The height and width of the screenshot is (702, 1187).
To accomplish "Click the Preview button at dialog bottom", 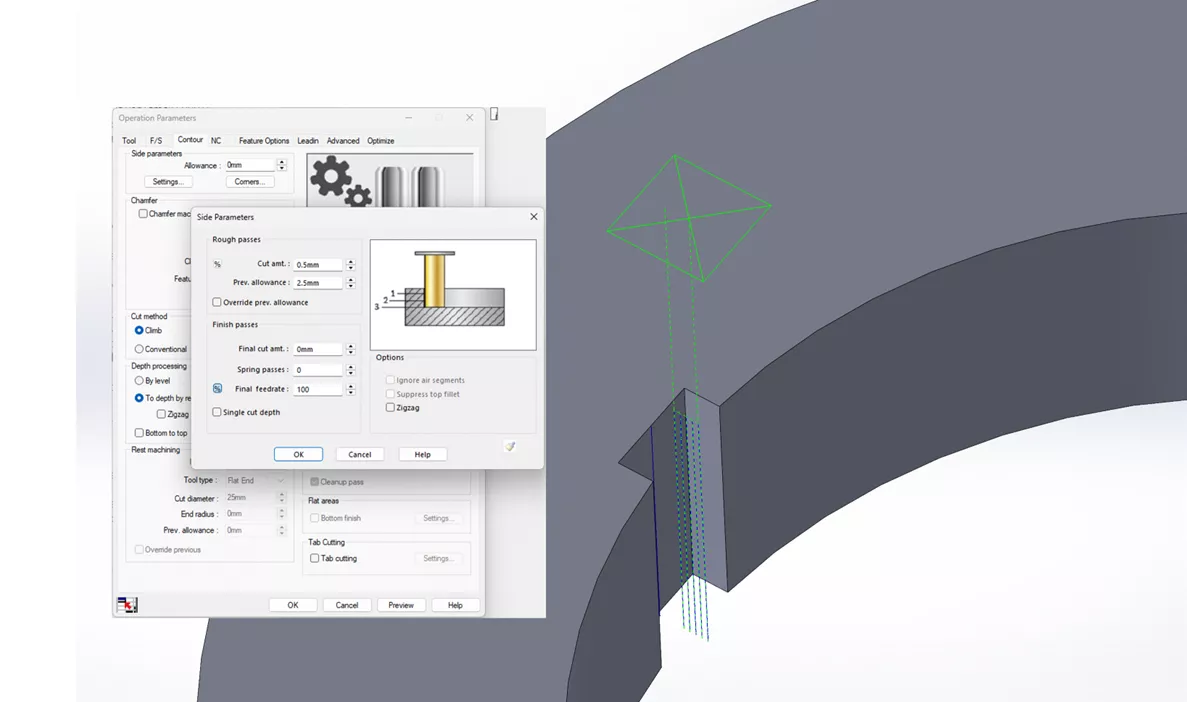I will [400, 604].
